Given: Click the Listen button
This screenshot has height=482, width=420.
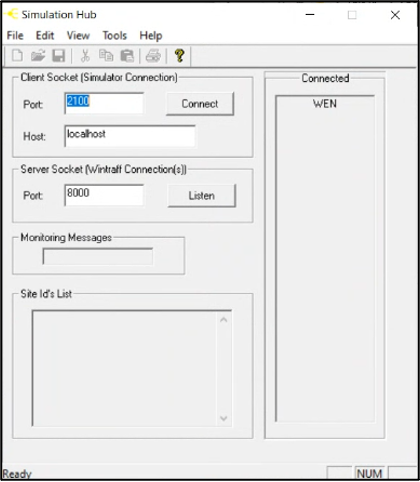Looking at the screenshot, I should click(202, 196).
